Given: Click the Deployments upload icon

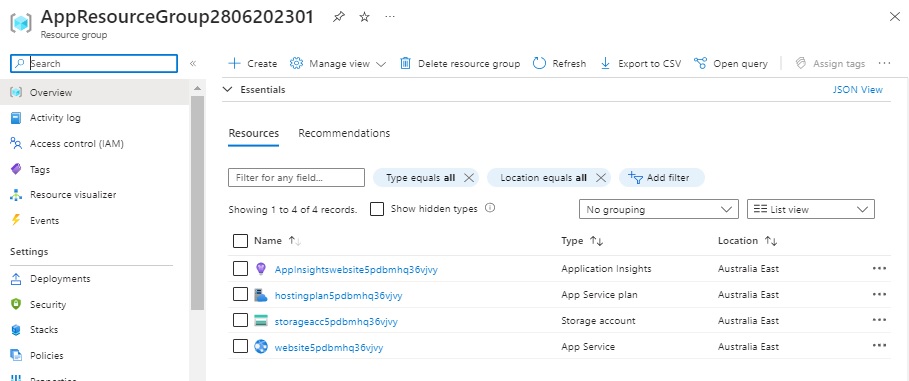Looking at the screenshot, I should [16, 279].
